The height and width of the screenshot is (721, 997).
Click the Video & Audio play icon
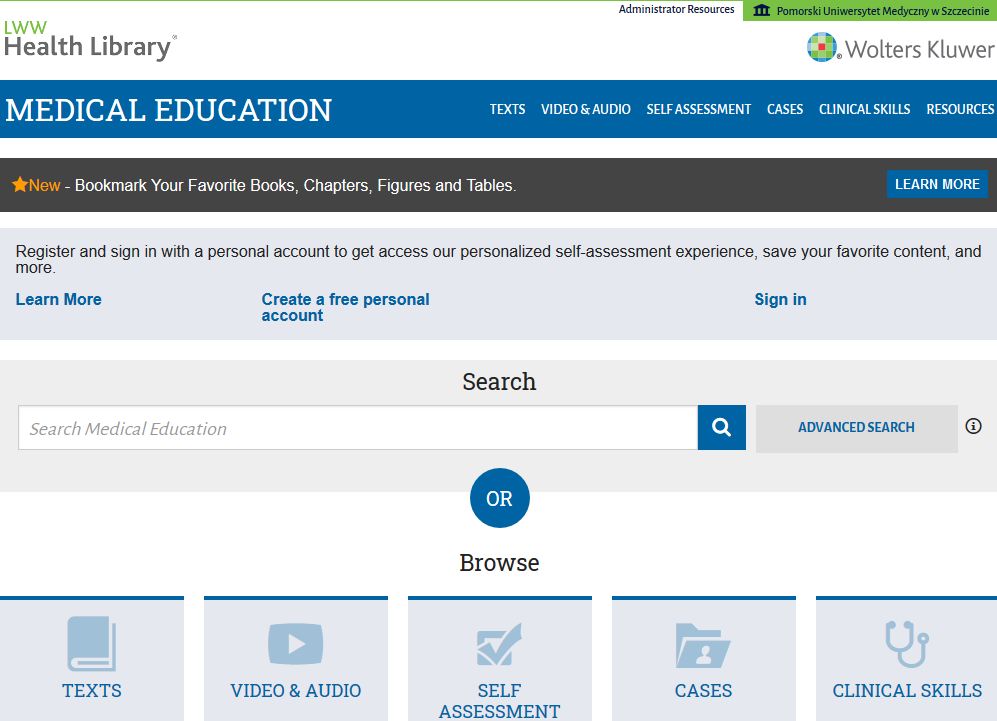point(295,643)
